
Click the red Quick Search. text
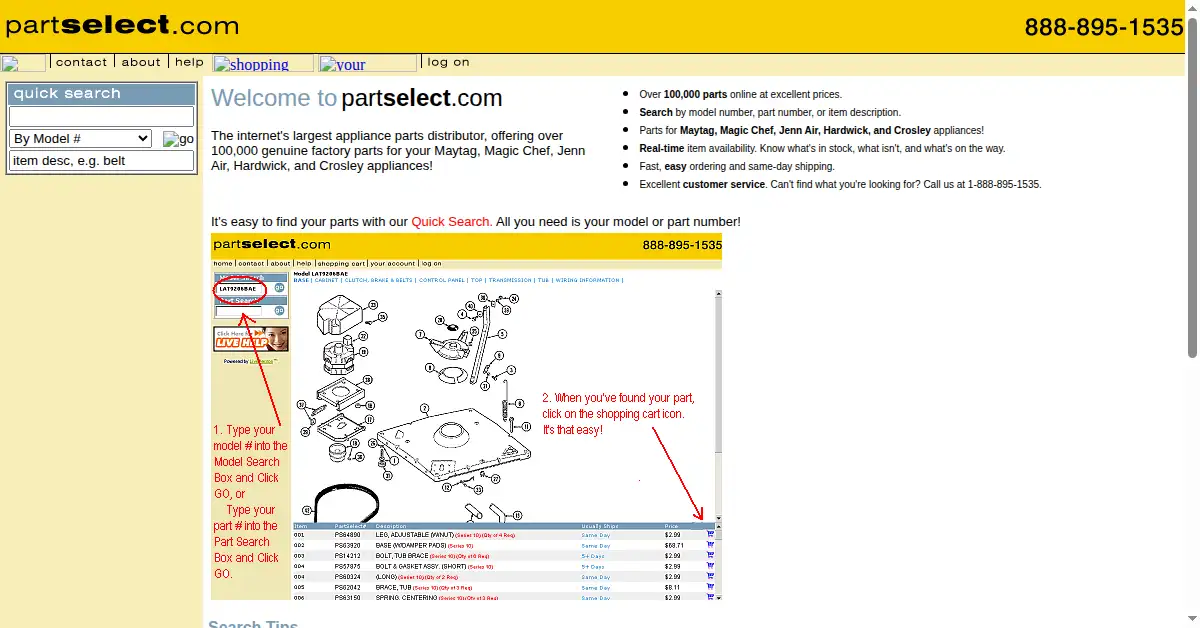[452, 222]
